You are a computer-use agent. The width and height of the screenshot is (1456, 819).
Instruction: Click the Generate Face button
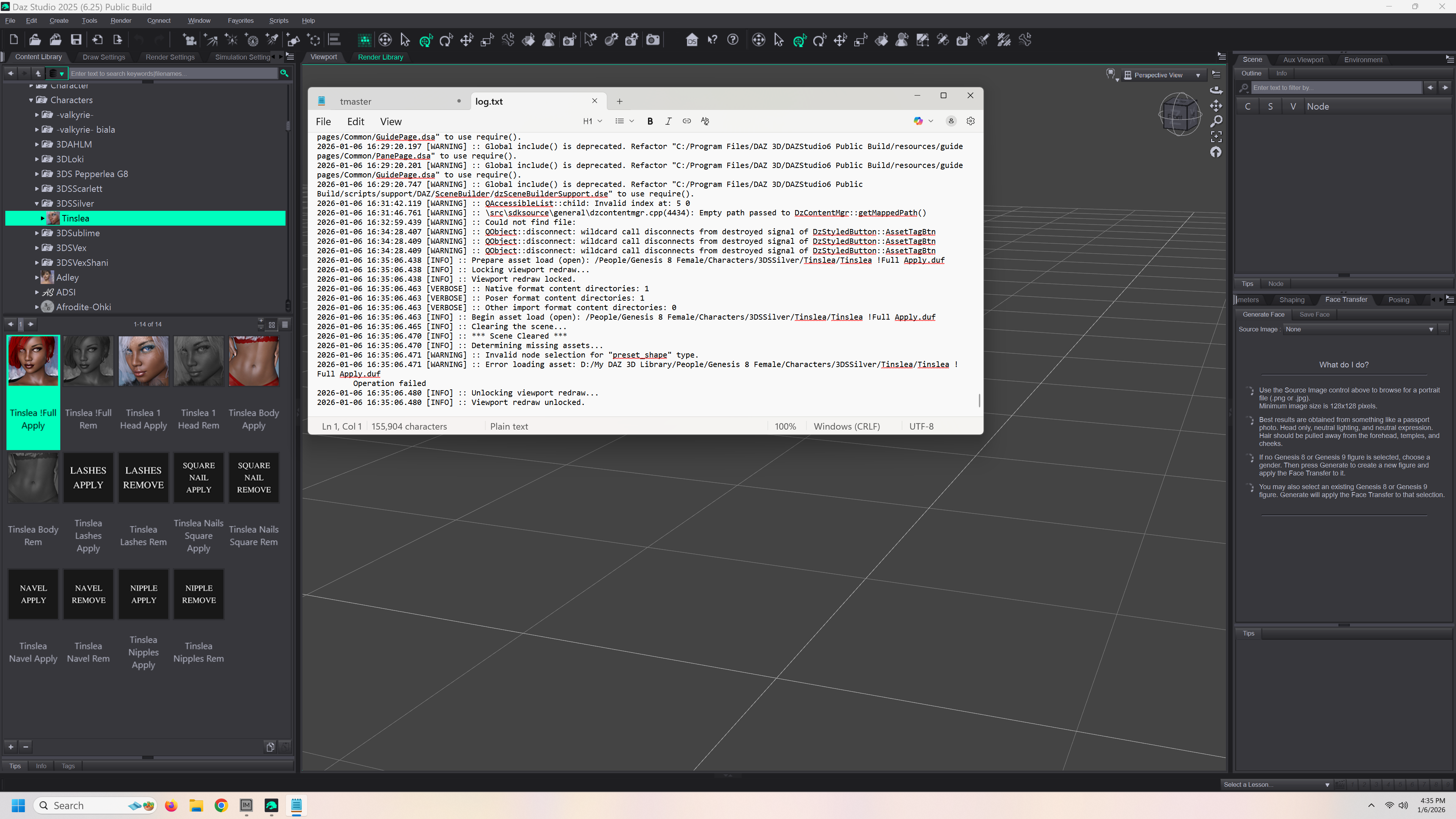click(x=1263, y=314)
